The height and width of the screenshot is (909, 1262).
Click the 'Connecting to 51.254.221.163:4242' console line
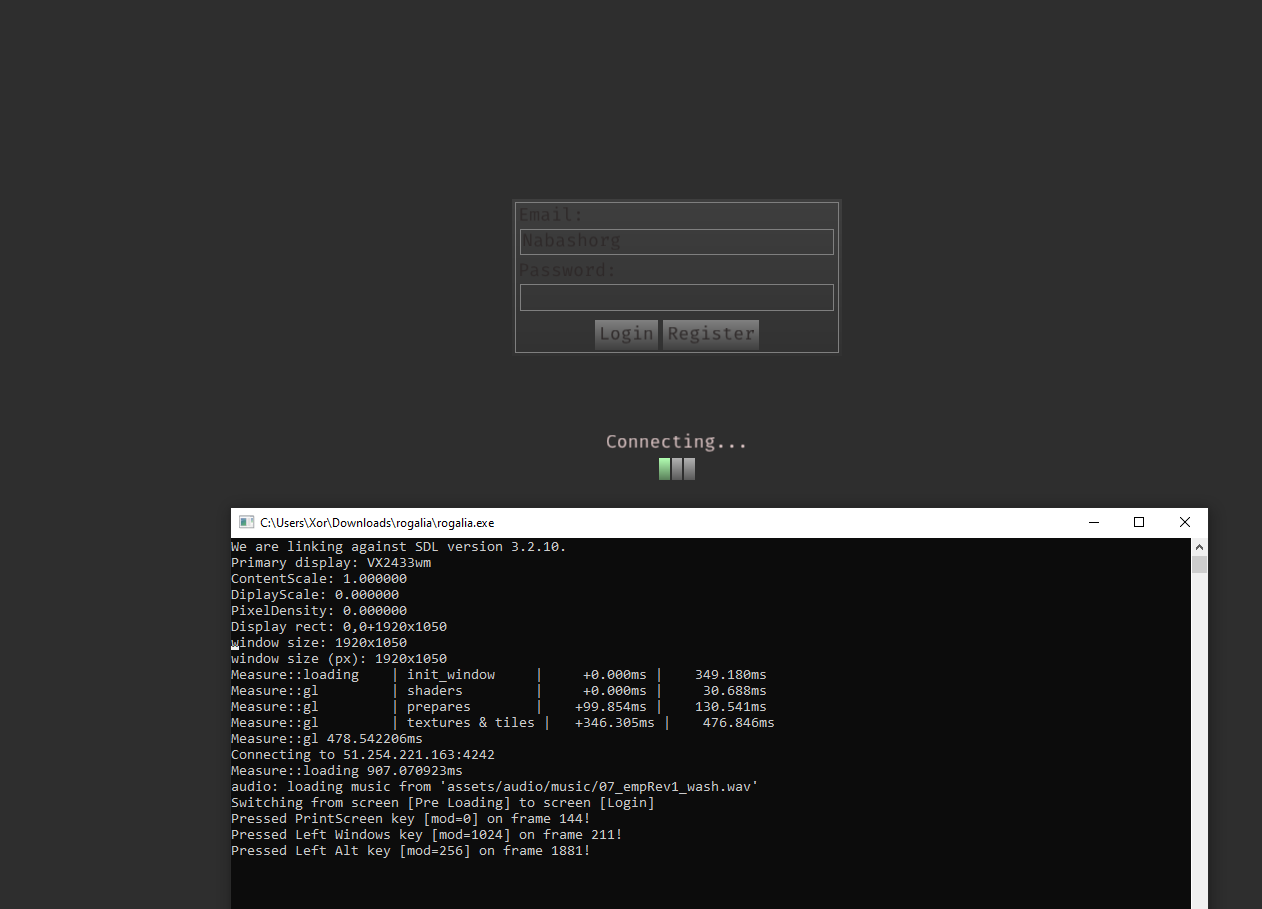363,755
